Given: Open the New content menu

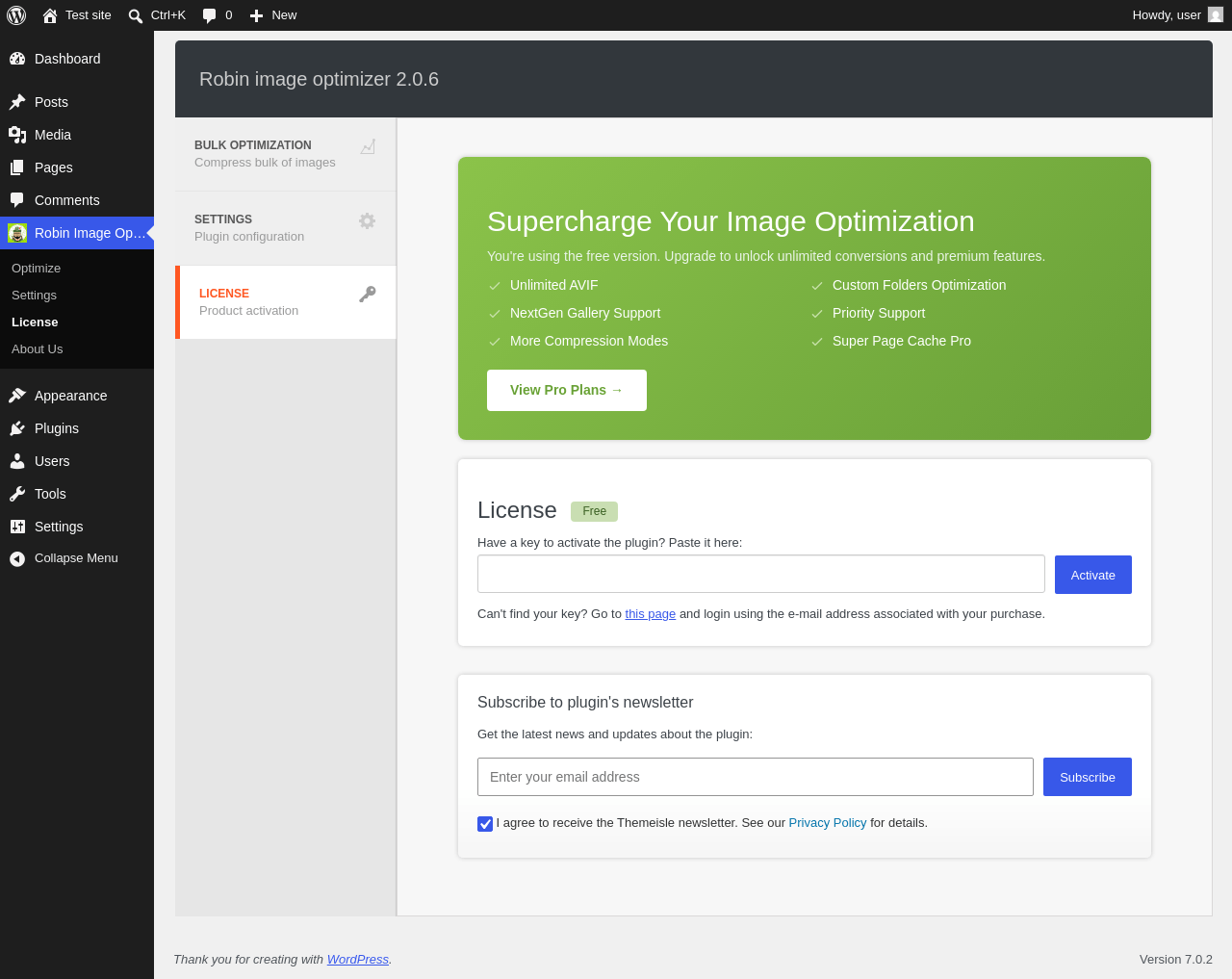Looking at the screenshot, I should coord(273,15).
